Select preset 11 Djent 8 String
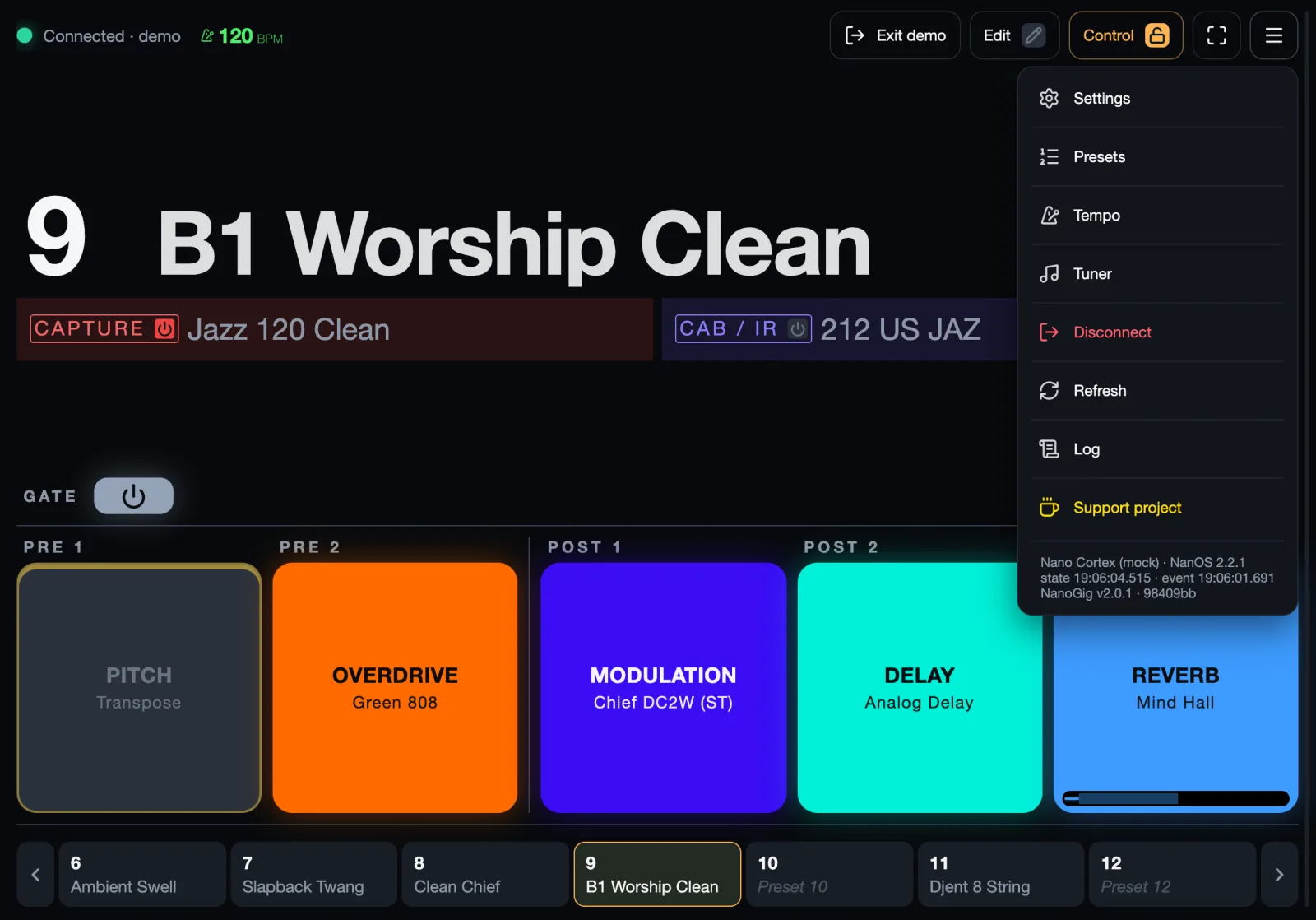 tap(1001, 874)
